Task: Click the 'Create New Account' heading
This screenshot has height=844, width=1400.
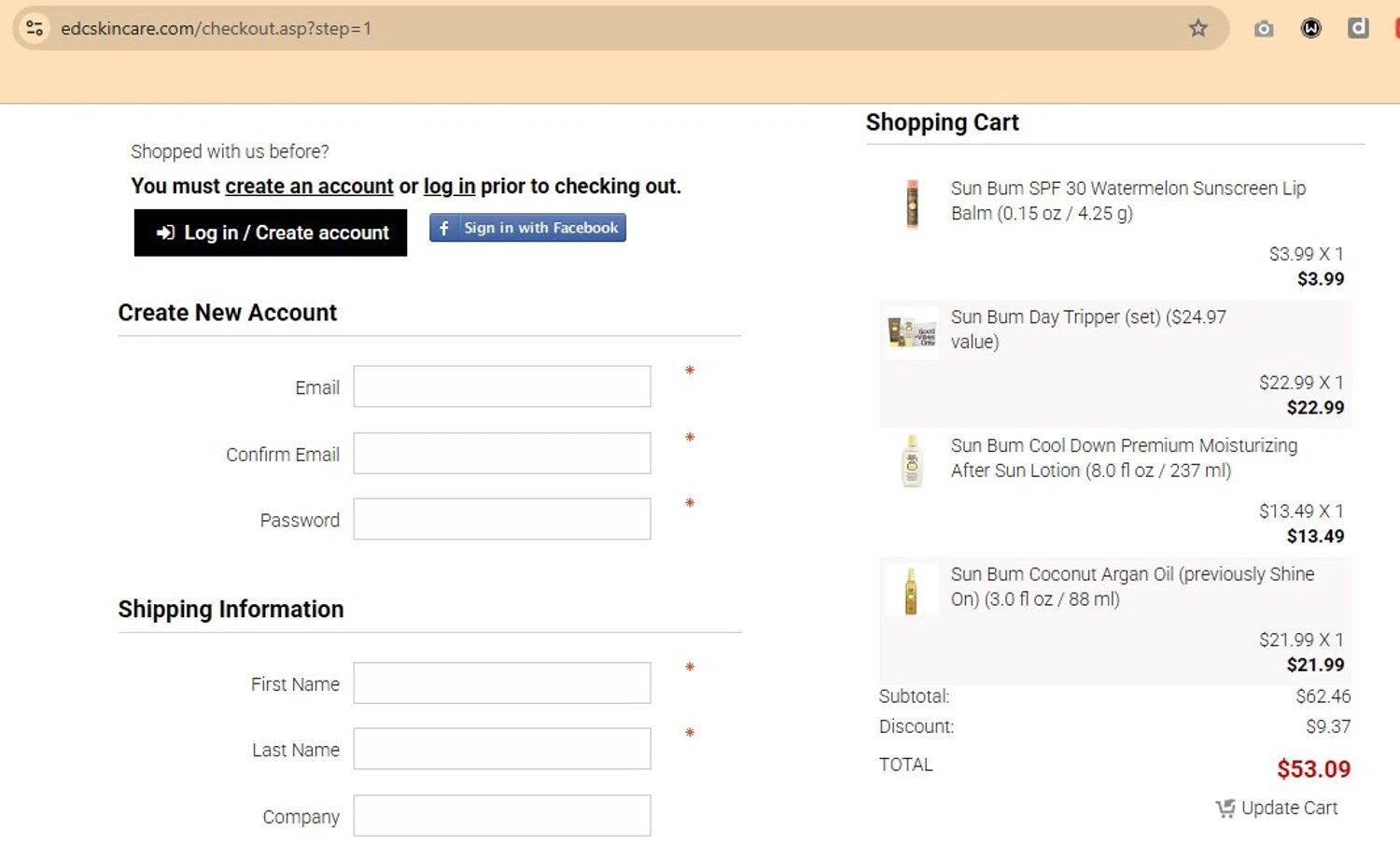Action: [x=227, y=313]
